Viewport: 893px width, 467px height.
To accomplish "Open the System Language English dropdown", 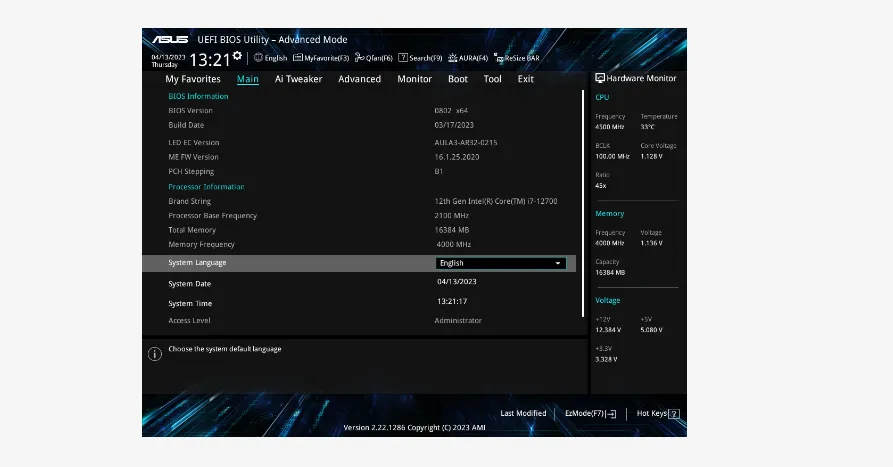I will pyautogui.click(x=501, y=263).
